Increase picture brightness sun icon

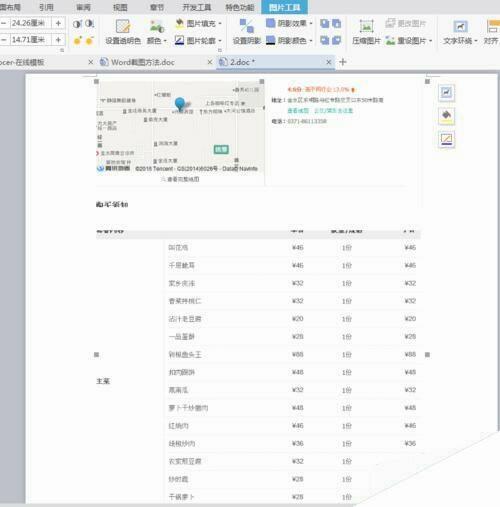click(x=77, y=40)
